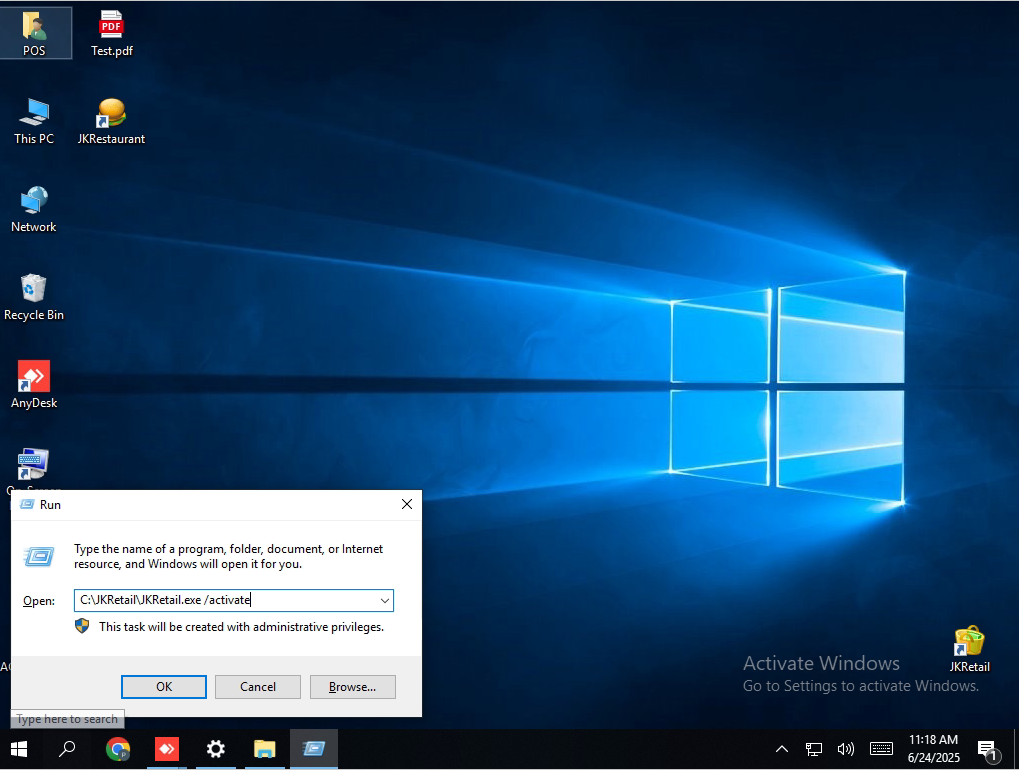Click Browse... in the Run dialog
Image resolution: width=1019 pixels, height=770 pixels.
pos(352,687)
